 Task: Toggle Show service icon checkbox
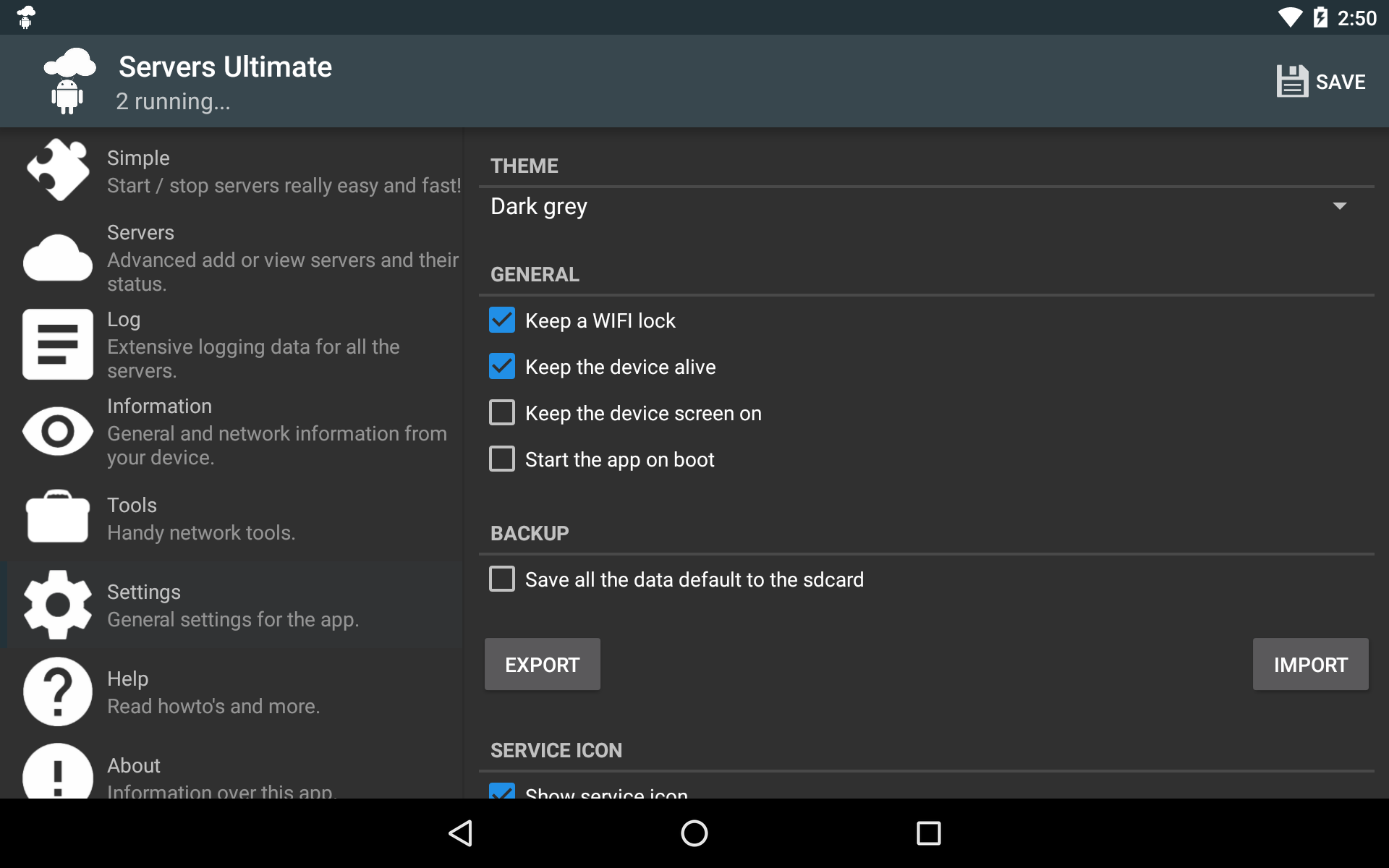(x=502, y=791)
